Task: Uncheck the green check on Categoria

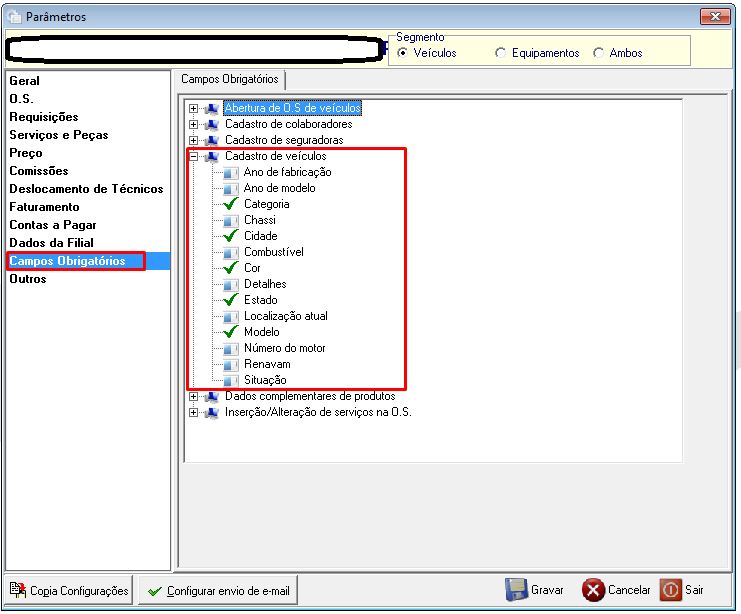Action: coord(231,204)
